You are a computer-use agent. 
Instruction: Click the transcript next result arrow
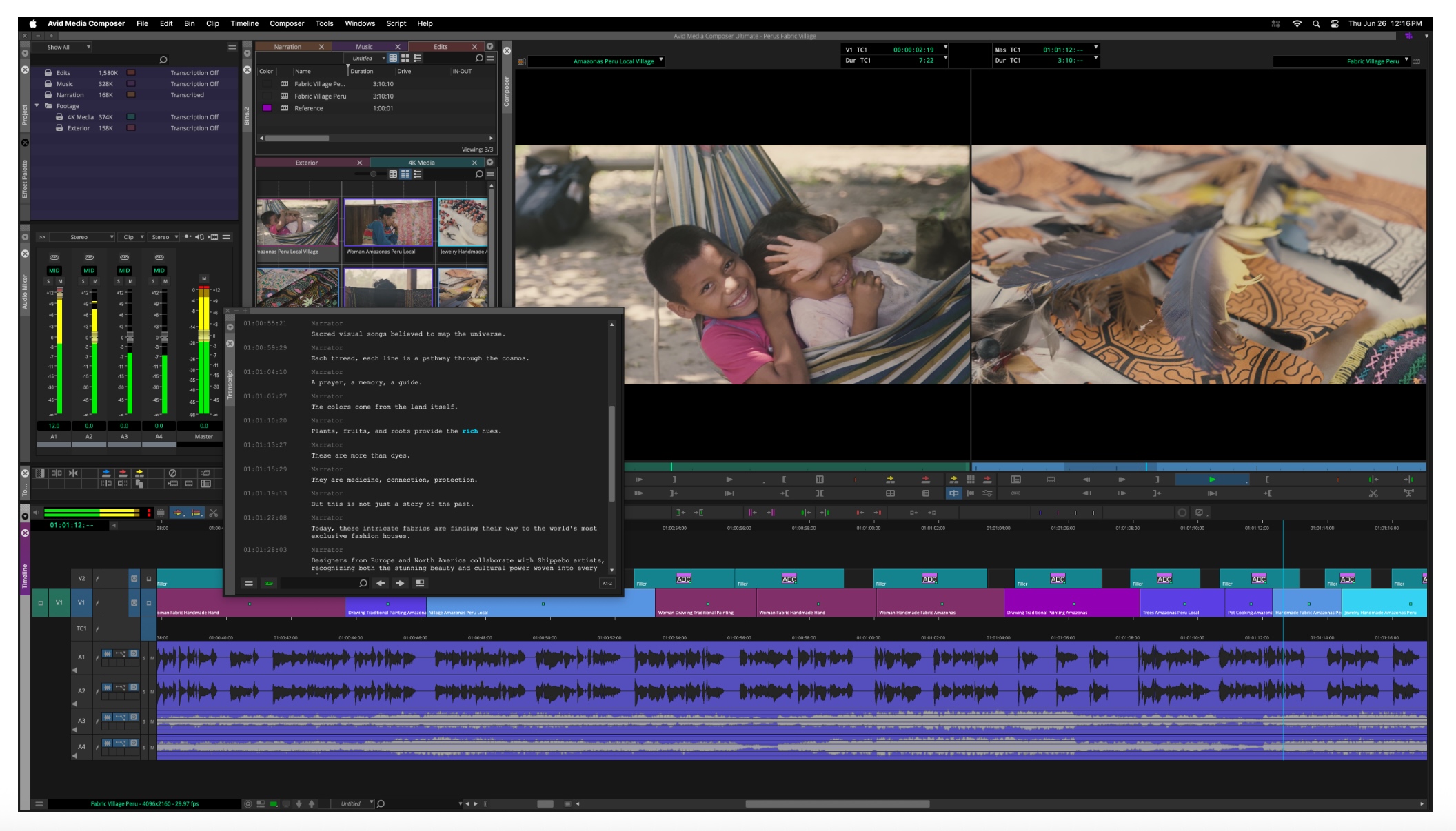pos(400,583)
